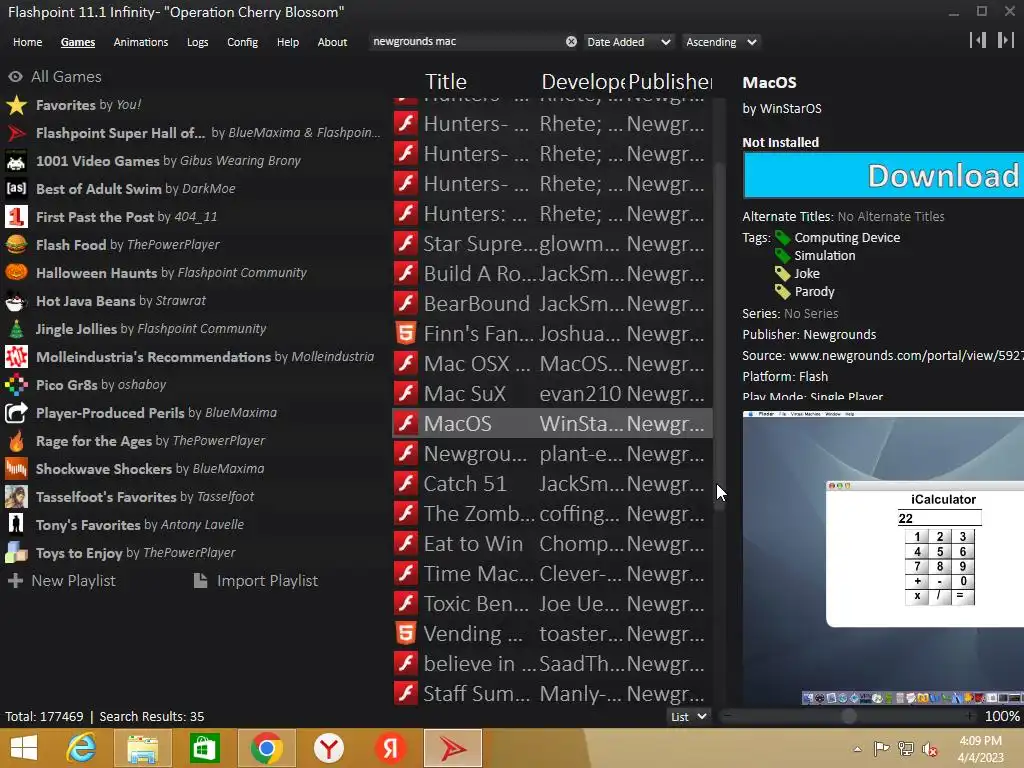The image size is (1024, 768).
Task: Click the Toys to Enjoy blocks icon
Action: click(x=16, y=552)
